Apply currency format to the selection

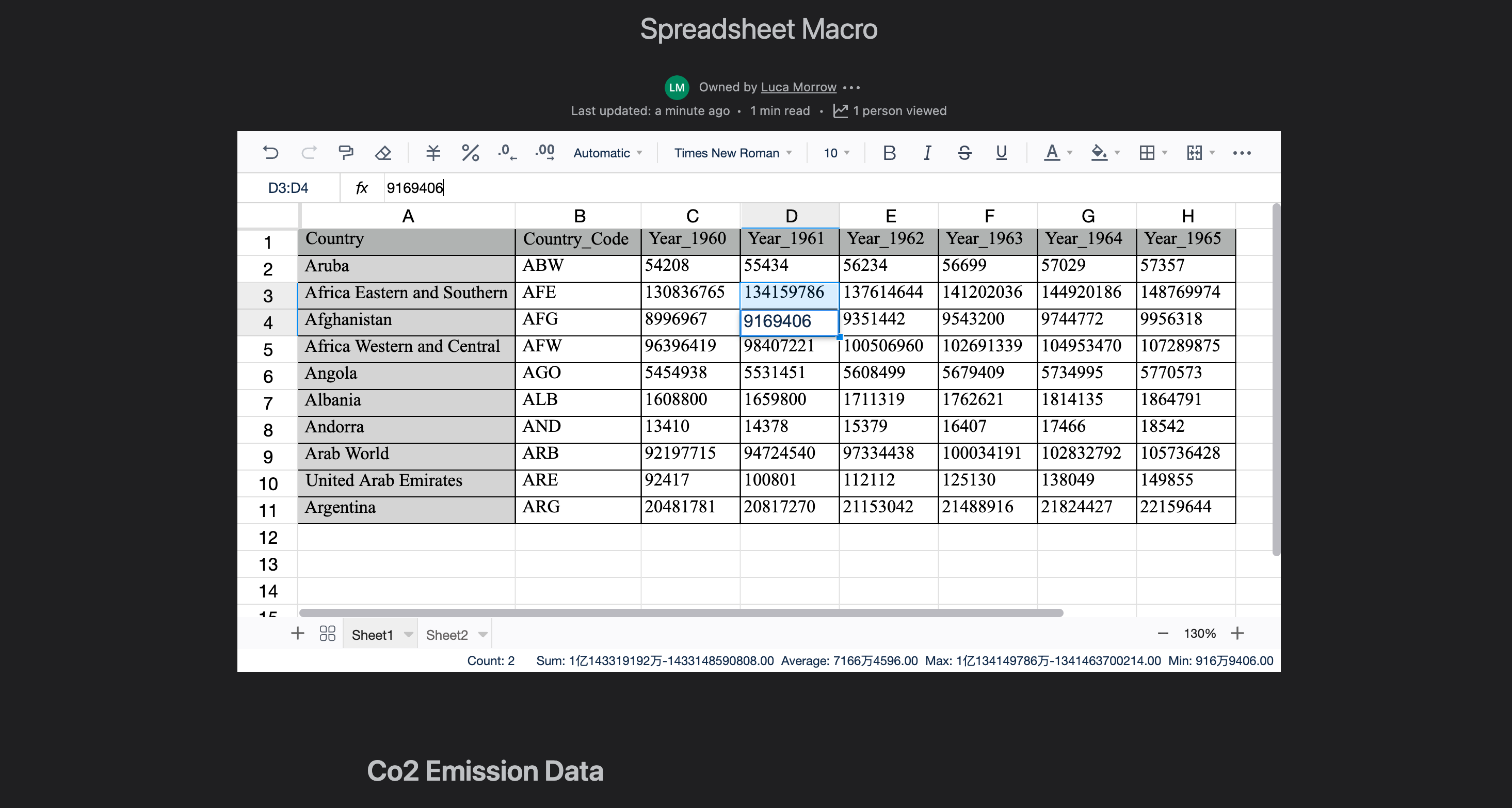pos(432,153)
